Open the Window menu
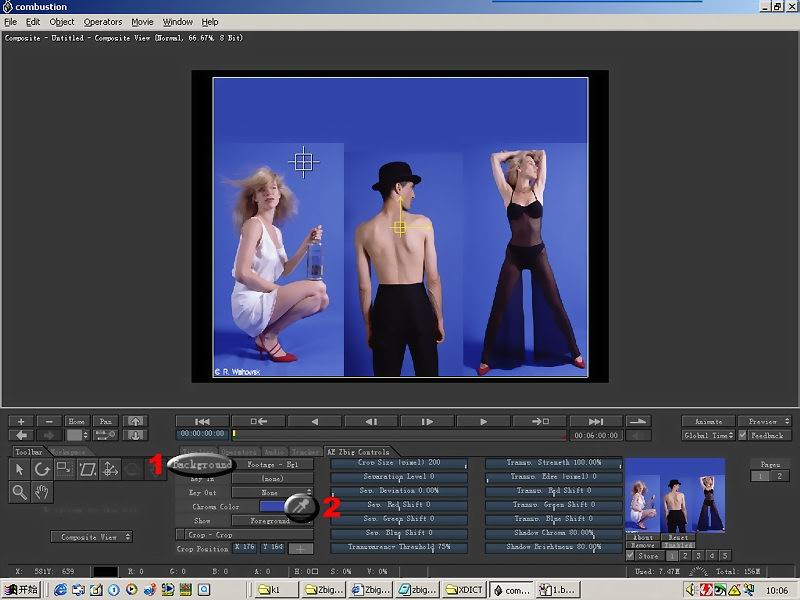The width and height of the screenshot is (800, 600). coord(178,22)
